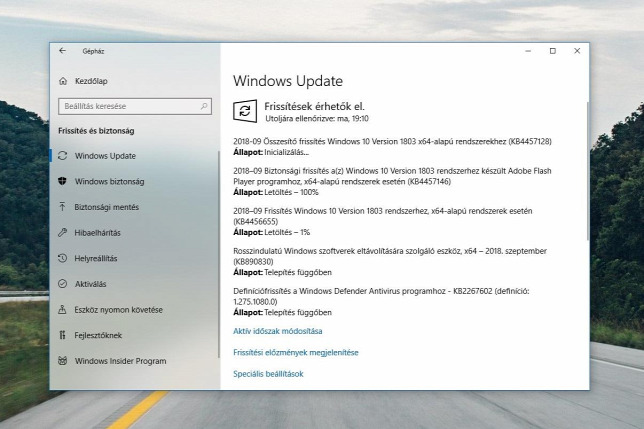Close the Gépház settings window
The image size is (644, 429).
(x=577, y=51)
